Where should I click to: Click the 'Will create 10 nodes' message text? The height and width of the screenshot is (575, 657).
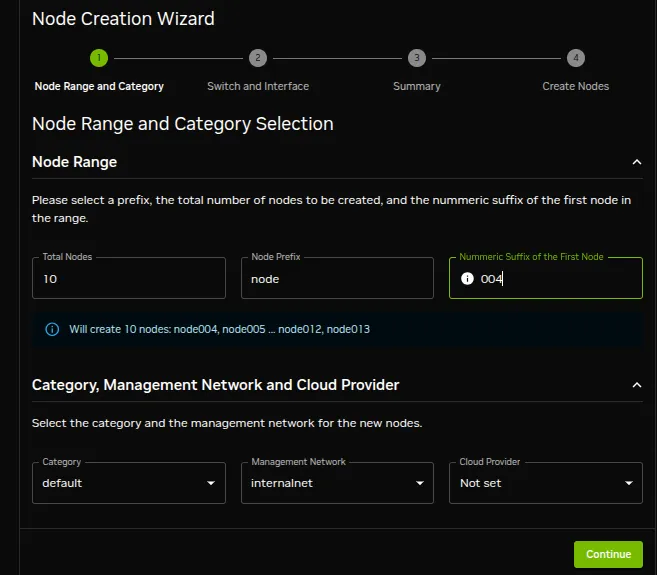pyautogui.click(x=220, y=329)
